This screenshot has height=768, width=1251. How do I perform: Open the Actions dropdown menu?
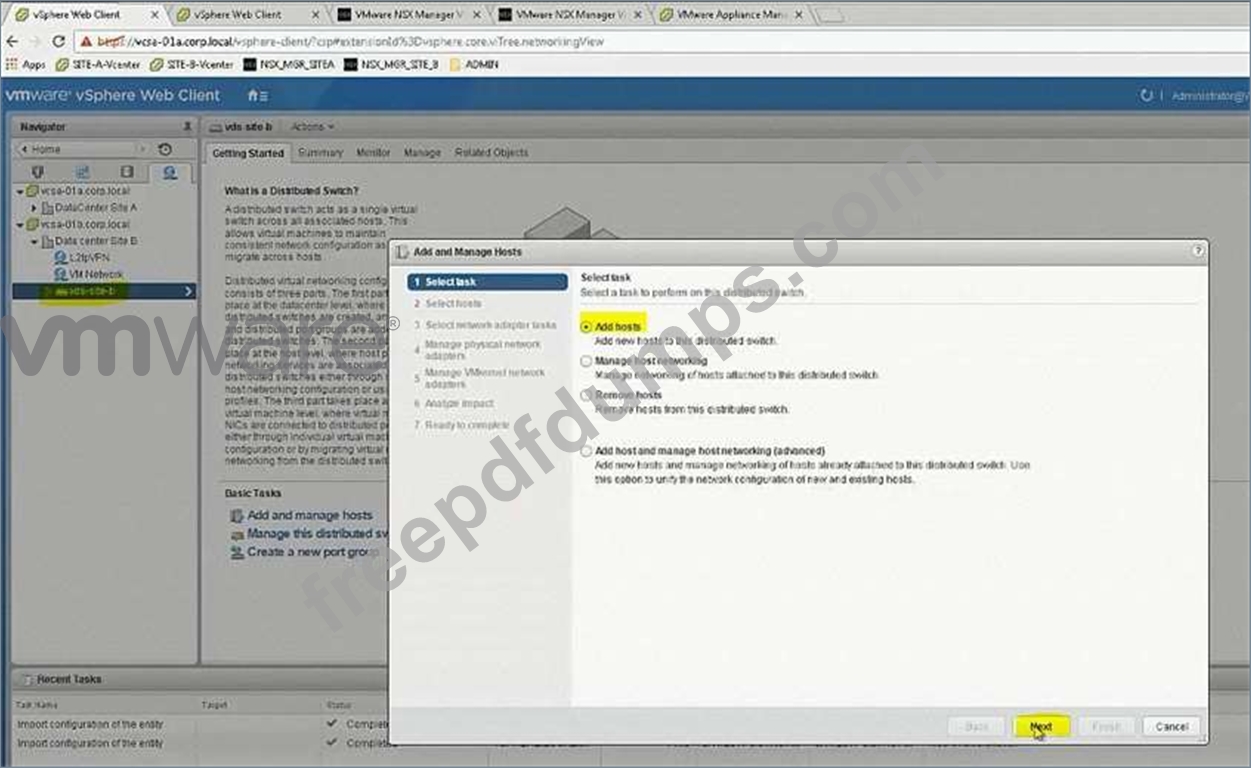click(313, 127)
